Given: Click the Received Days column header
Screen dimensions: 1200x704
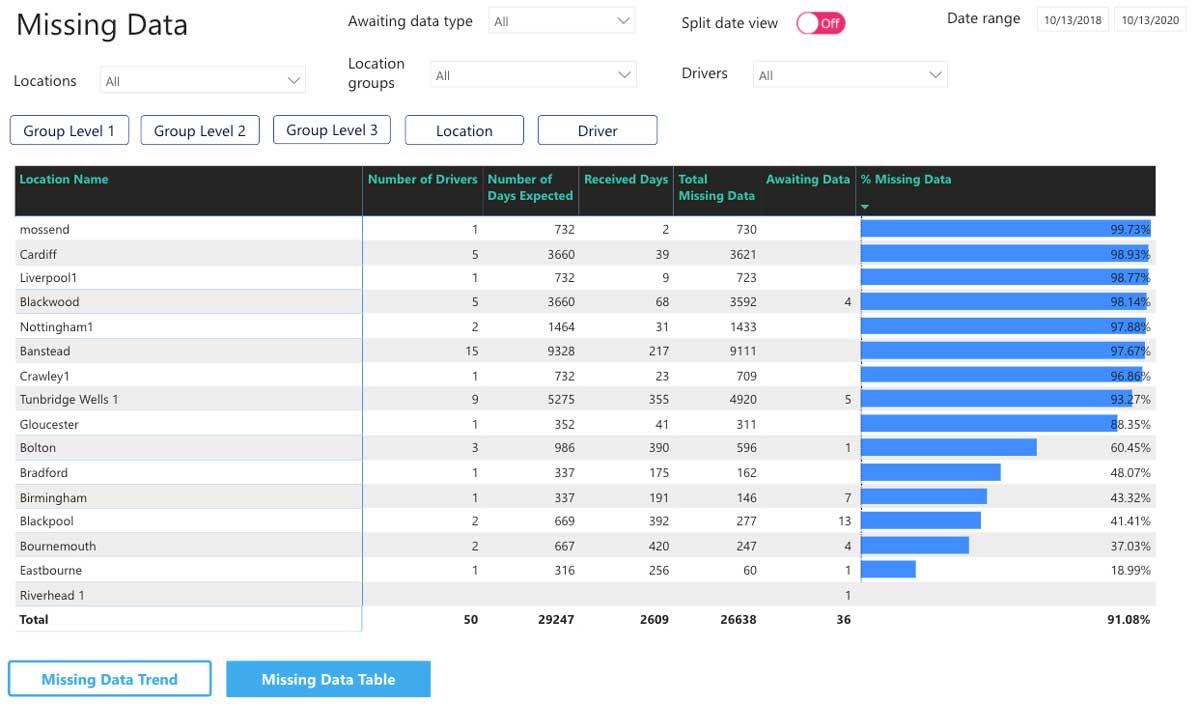Looking at the screenshot, I should click(626, 180).
